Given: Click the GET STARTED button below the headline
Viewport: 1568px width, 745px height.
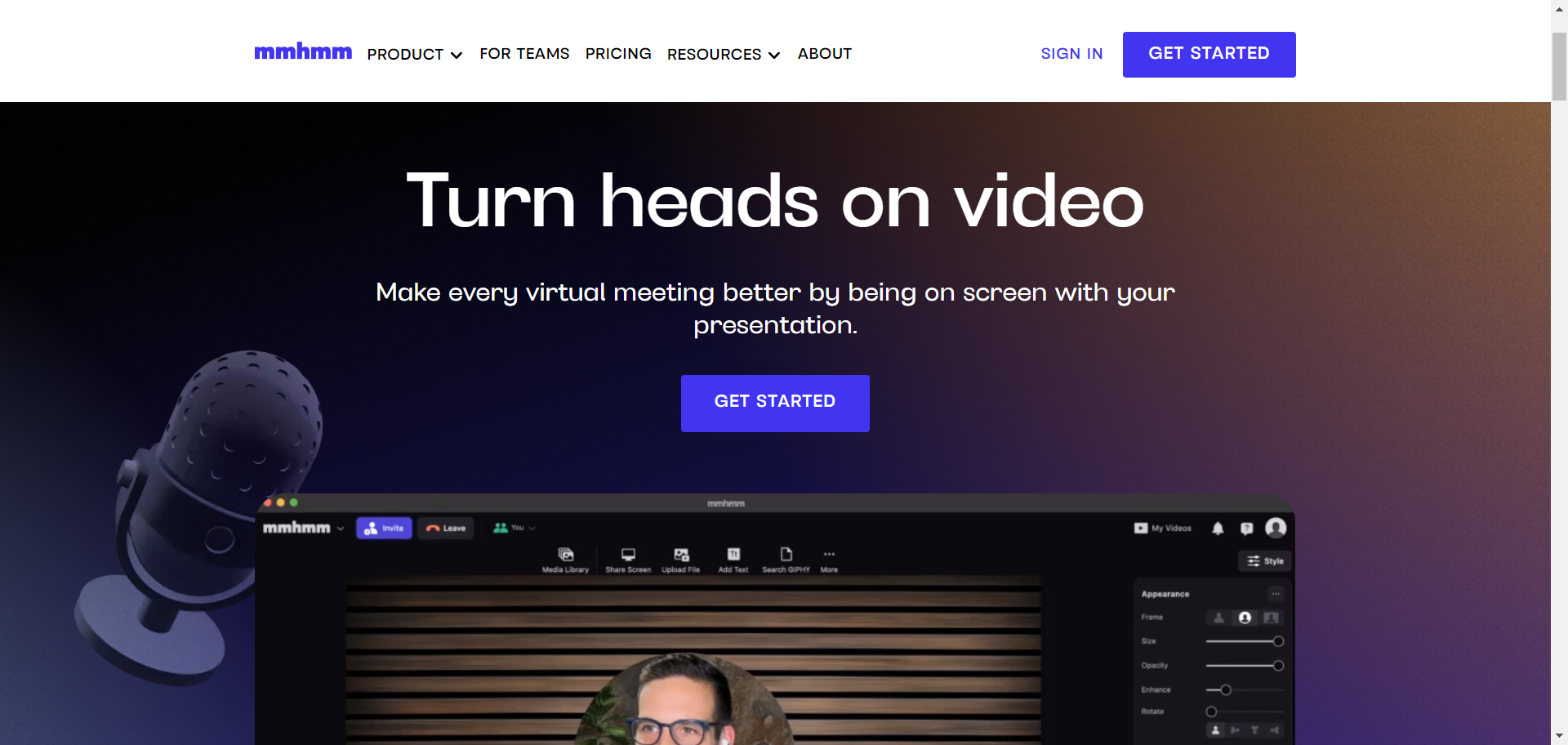Looking at the screenshot, I should [775, 403].
